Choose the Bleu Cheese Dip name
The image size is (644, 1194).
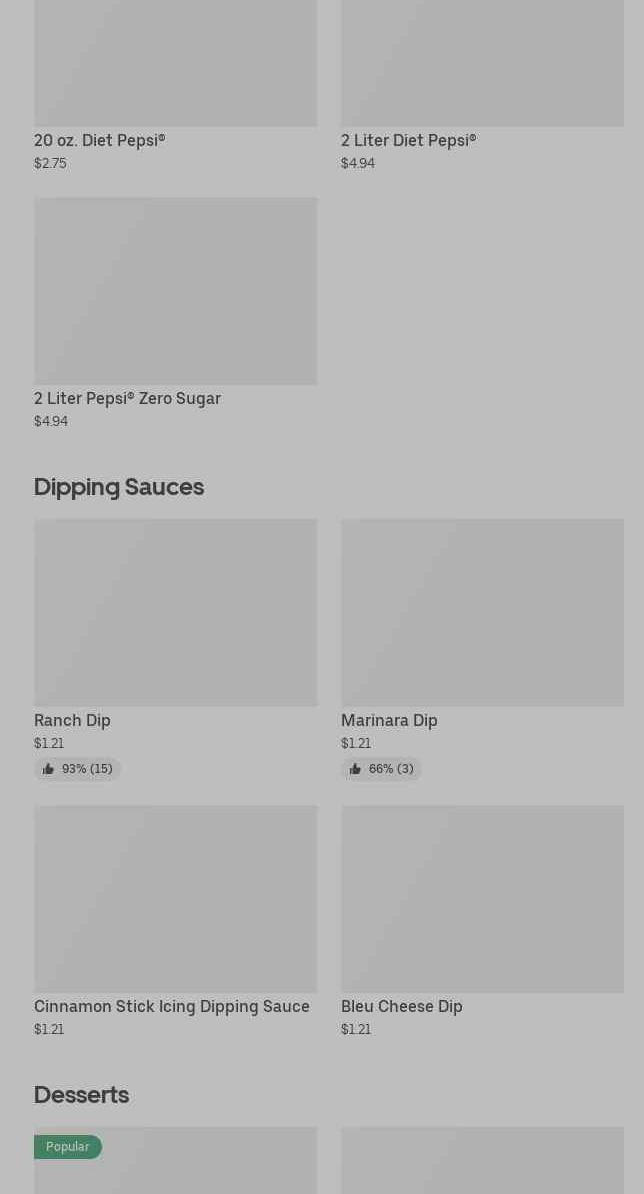401,1007
